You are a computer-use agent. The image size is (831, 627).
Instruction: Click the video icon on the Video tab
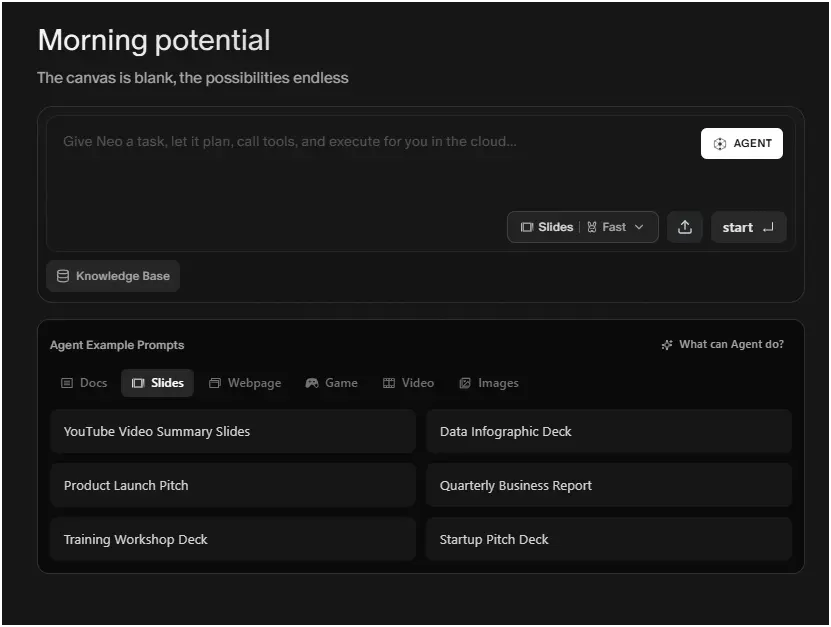click(x=388, y=382)
